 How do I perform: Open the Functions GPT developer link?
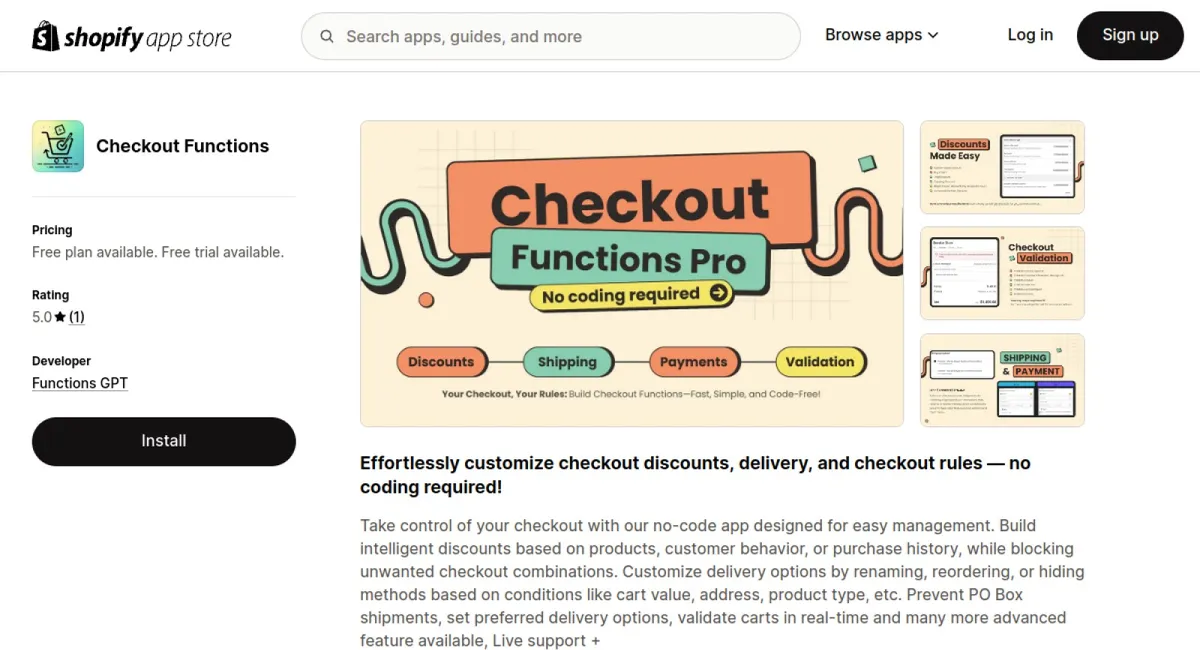coord(80,383)
